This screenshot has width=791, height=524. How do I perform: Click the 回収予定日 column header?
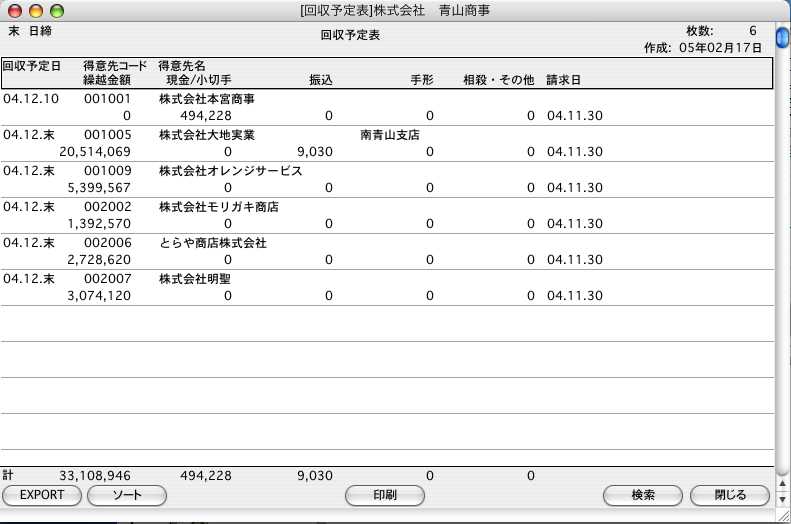(x=31, y=65)
